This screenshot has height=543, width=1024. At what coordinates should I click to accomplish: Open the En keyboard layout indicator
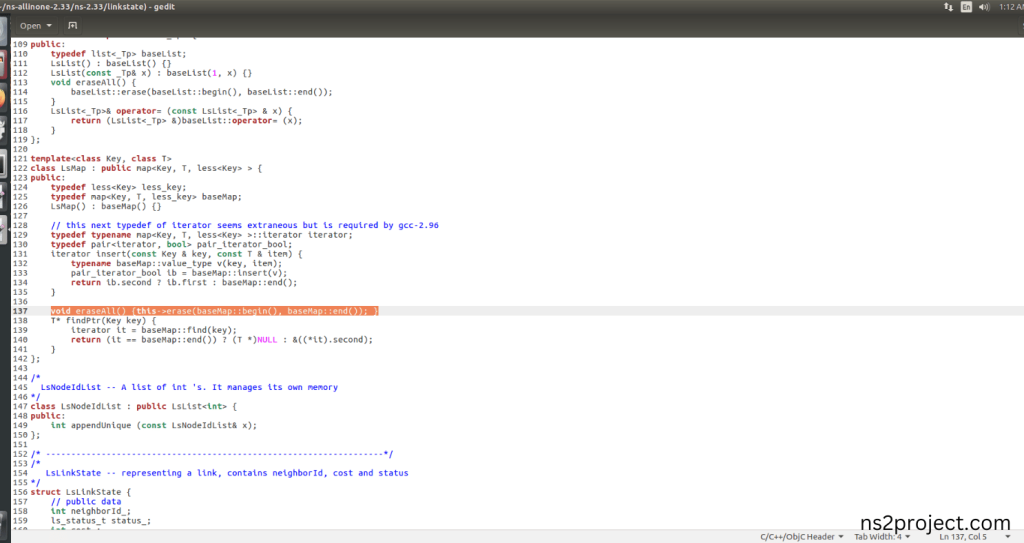point(966,7)
